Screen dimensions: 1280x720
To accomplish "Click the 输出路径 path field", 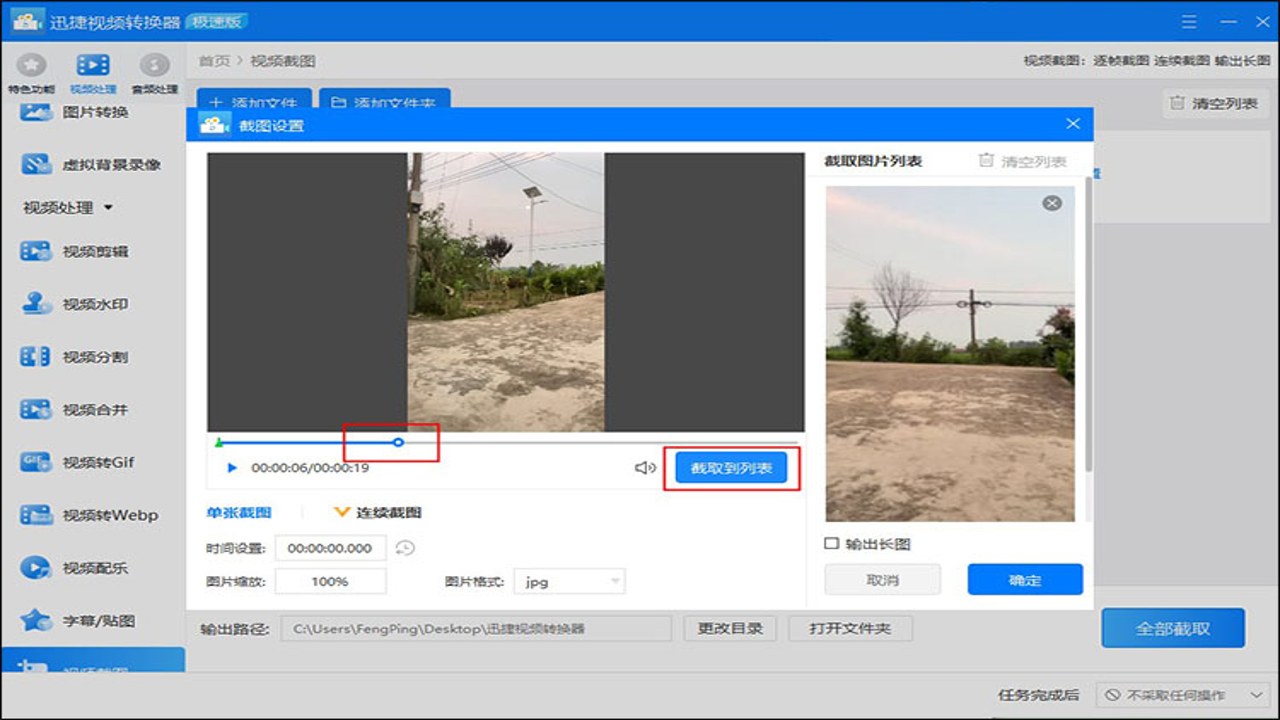I will click(x=476, y=628).
